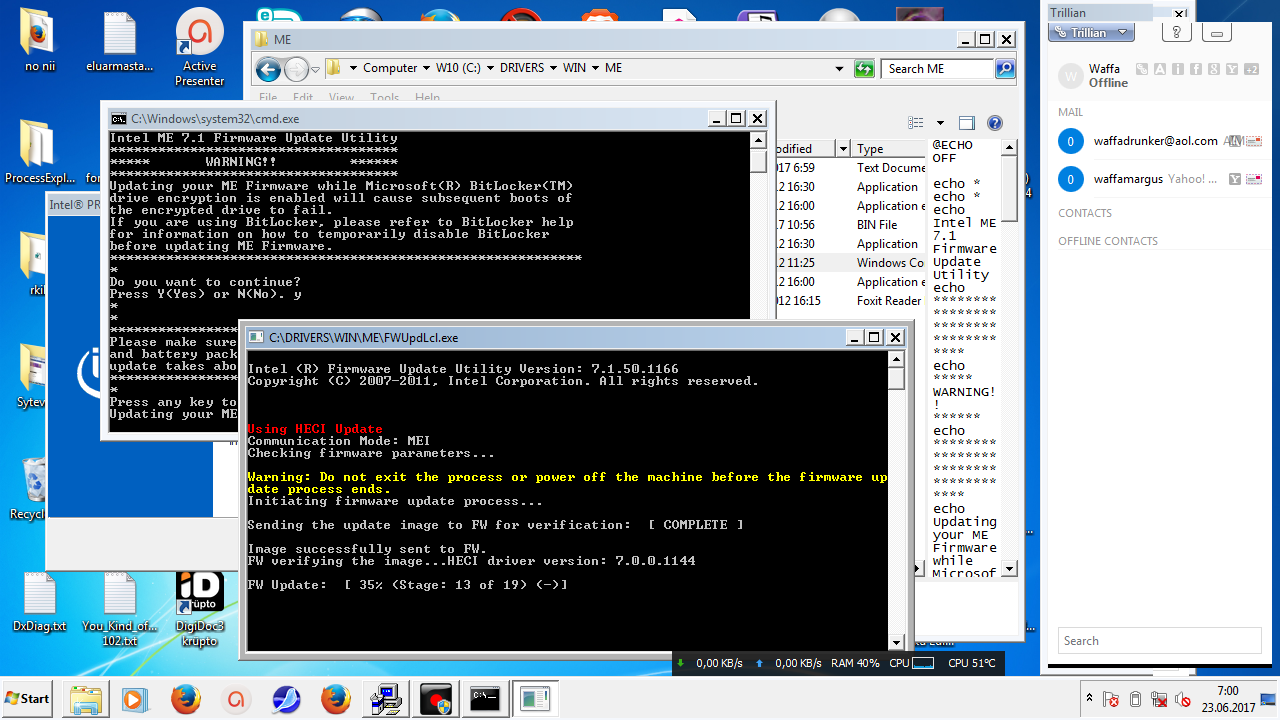Click the Start button
Viewport: 1280px width, 720px height.
[x=28, y=698]
